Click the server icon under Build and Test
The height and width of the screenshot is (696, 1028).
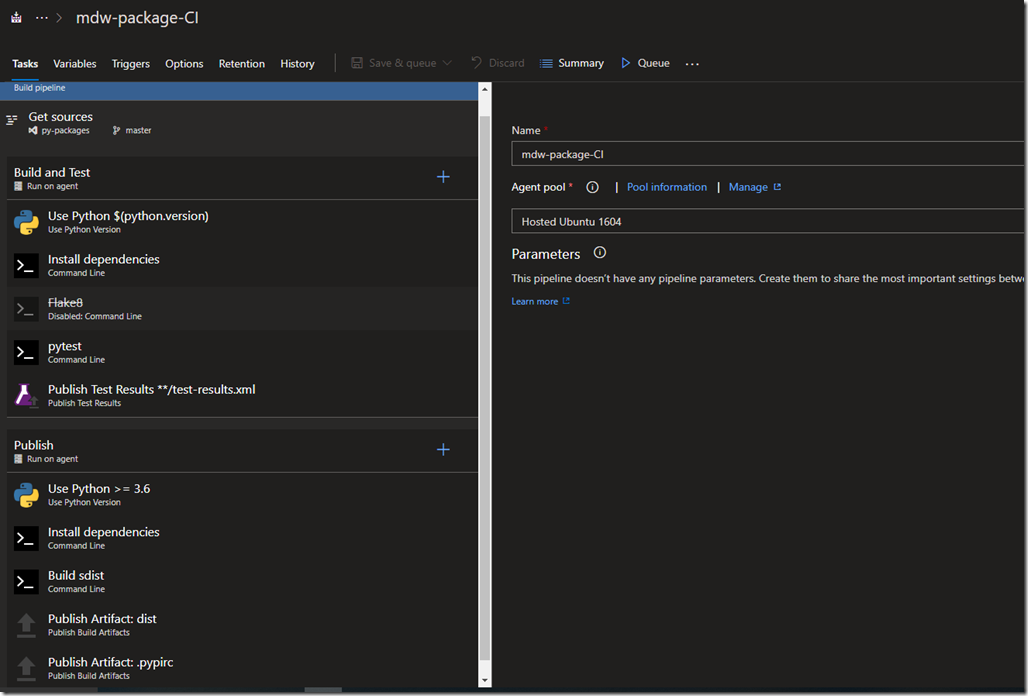18,186
